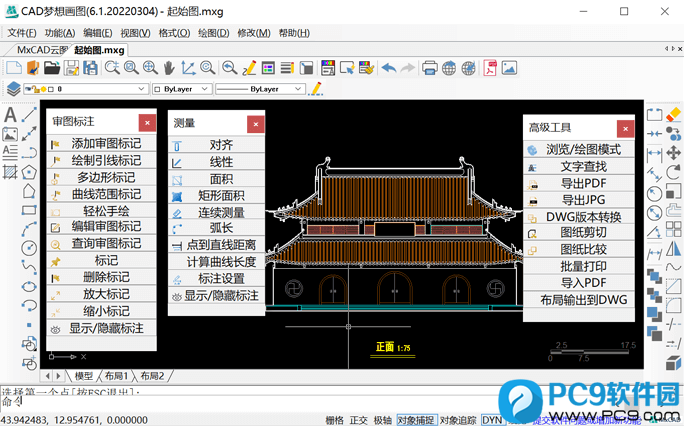Select the Mirror tool on right toolbar
The width and height of the screenshot is (684, 426).
coord(674,249)
